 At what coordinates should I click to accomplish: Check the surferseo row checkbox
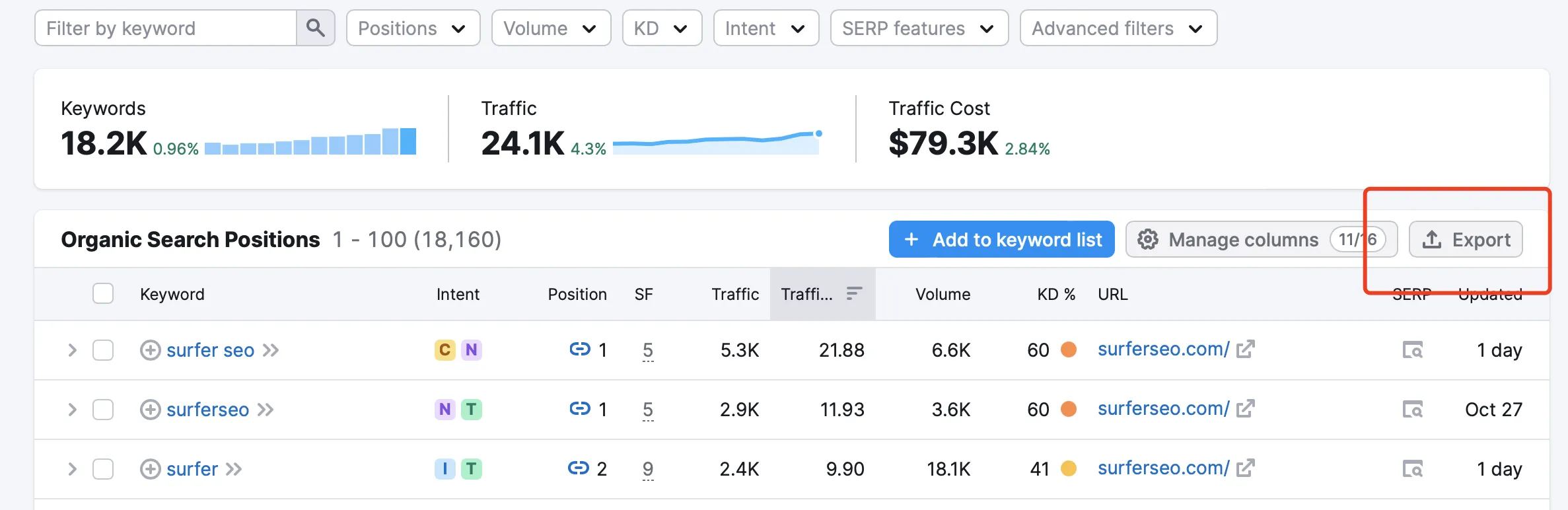point(103,410)
